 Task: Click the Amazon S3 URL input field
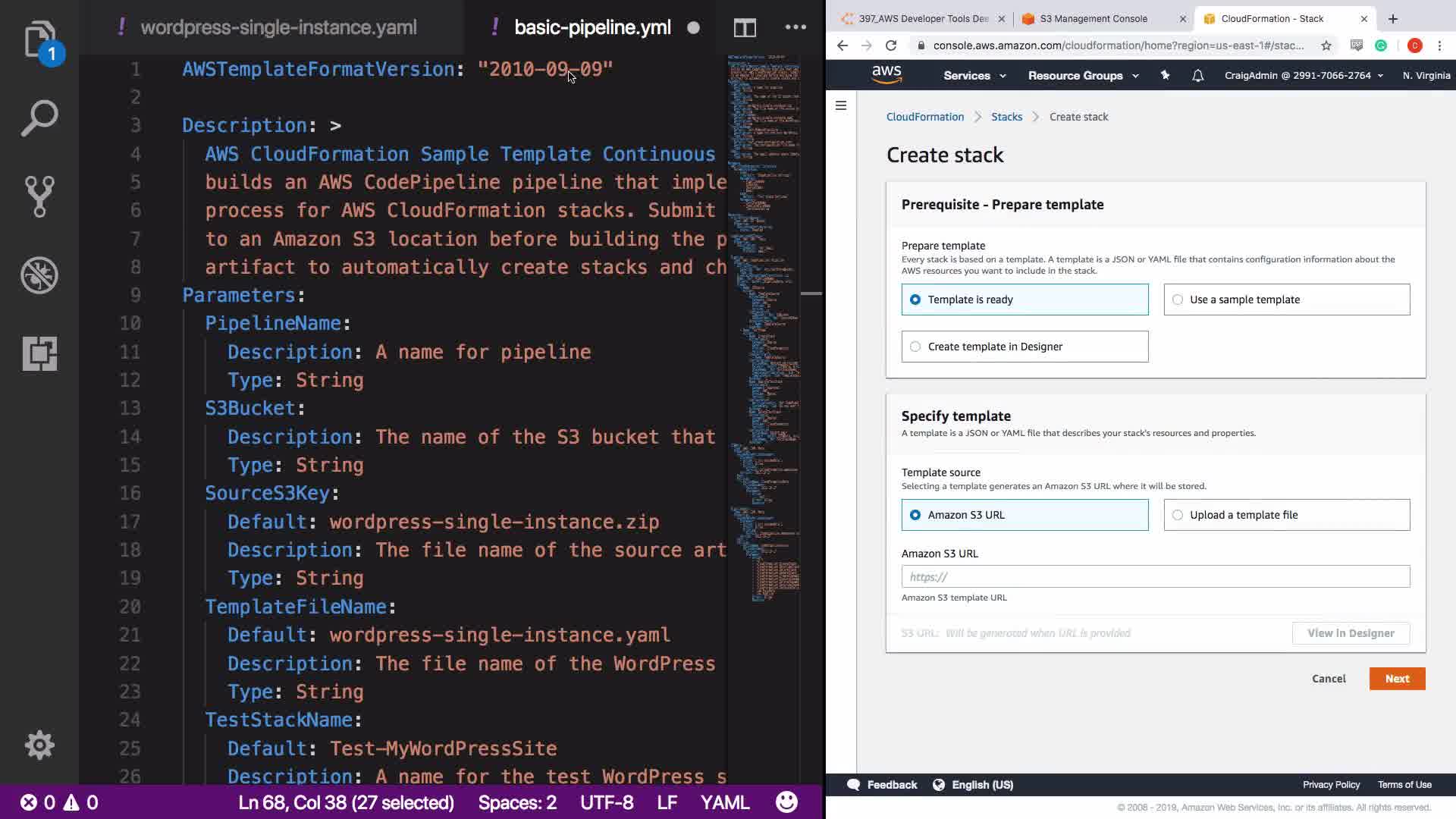pos(1155,576)
